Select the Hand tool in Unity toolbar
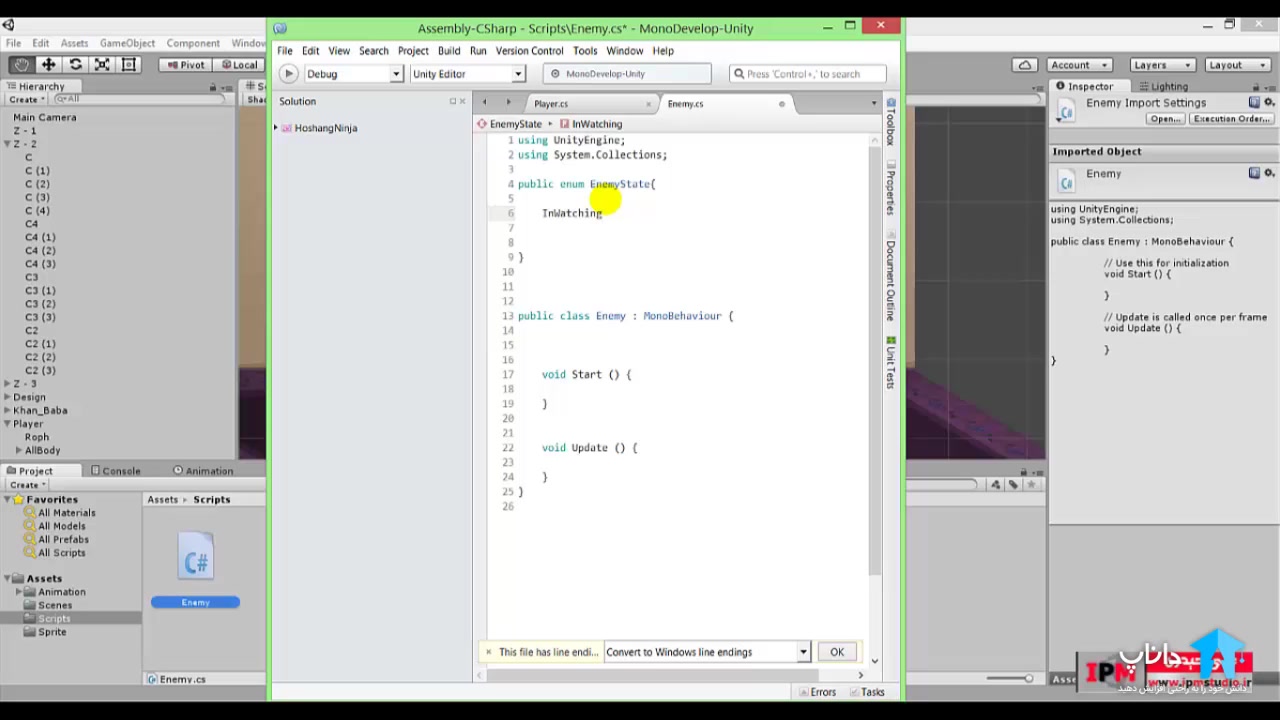The height and width of the screenshot is (720, 1280). click(x=21, y=65)
